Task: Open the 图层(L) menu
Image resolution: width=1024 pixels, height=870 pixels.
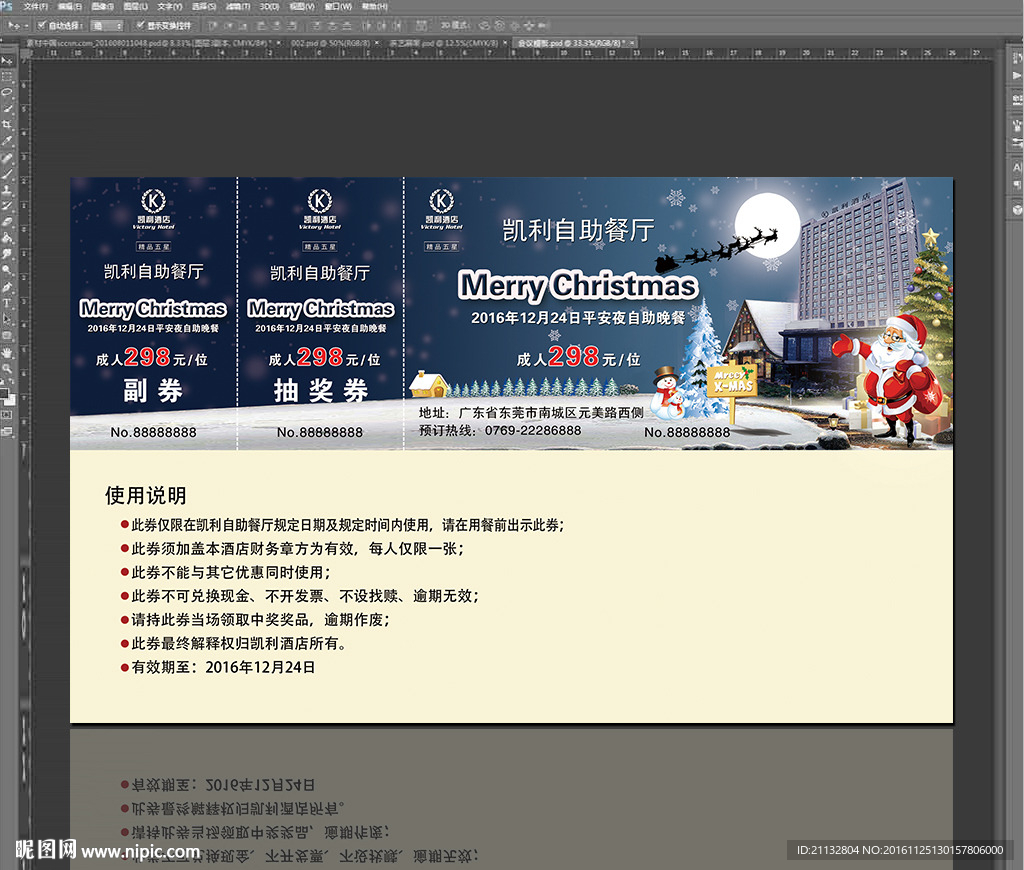Action: 136,7
